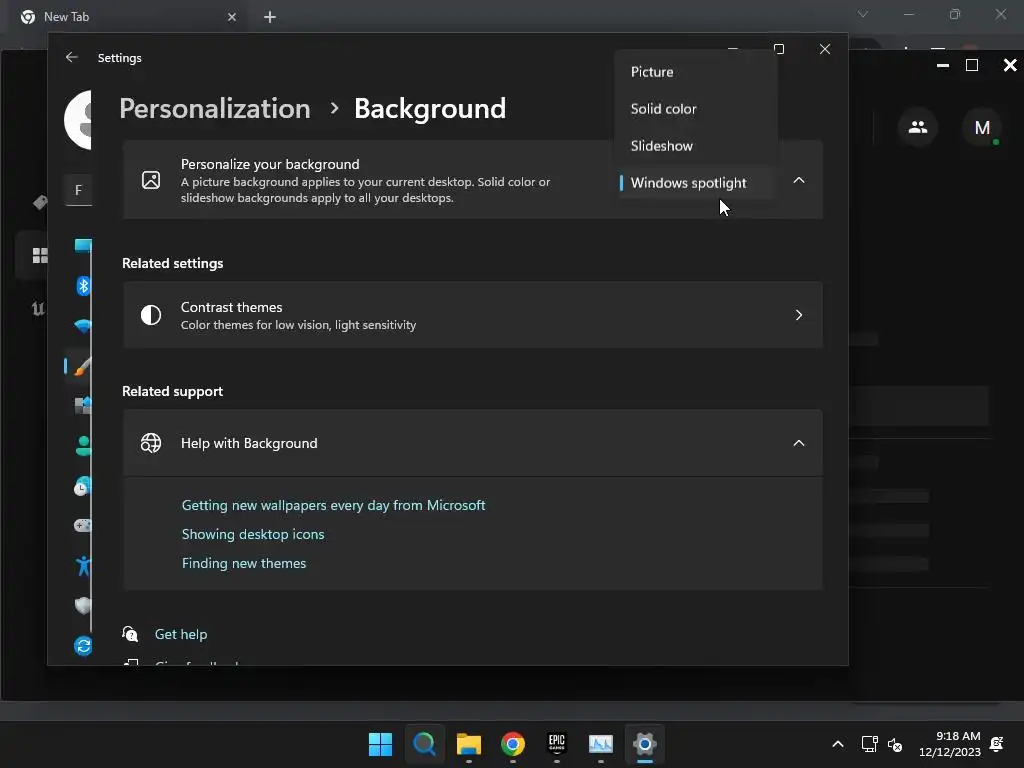1024x768 pixels.
Task: Open the friends icon in the Epic window
Action: coord(918,127)
